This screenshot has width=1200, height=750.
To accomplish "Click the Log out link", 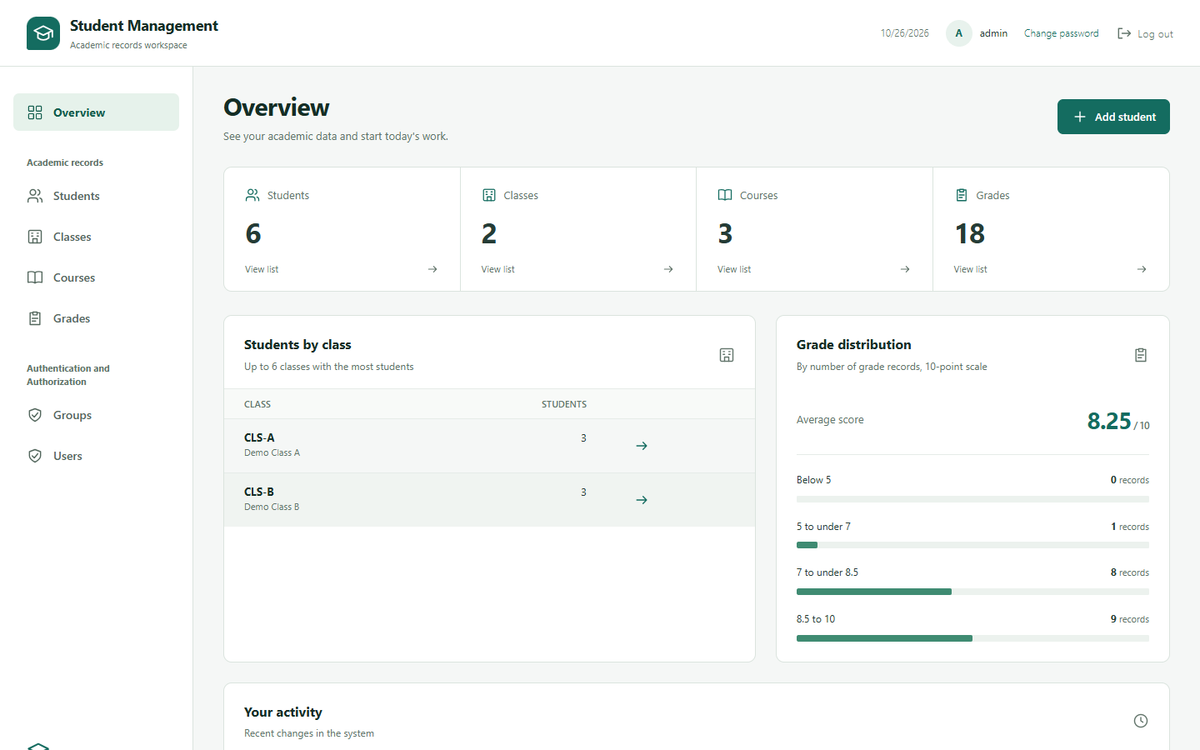I will pyautogui.click(x=1145, y=34).
